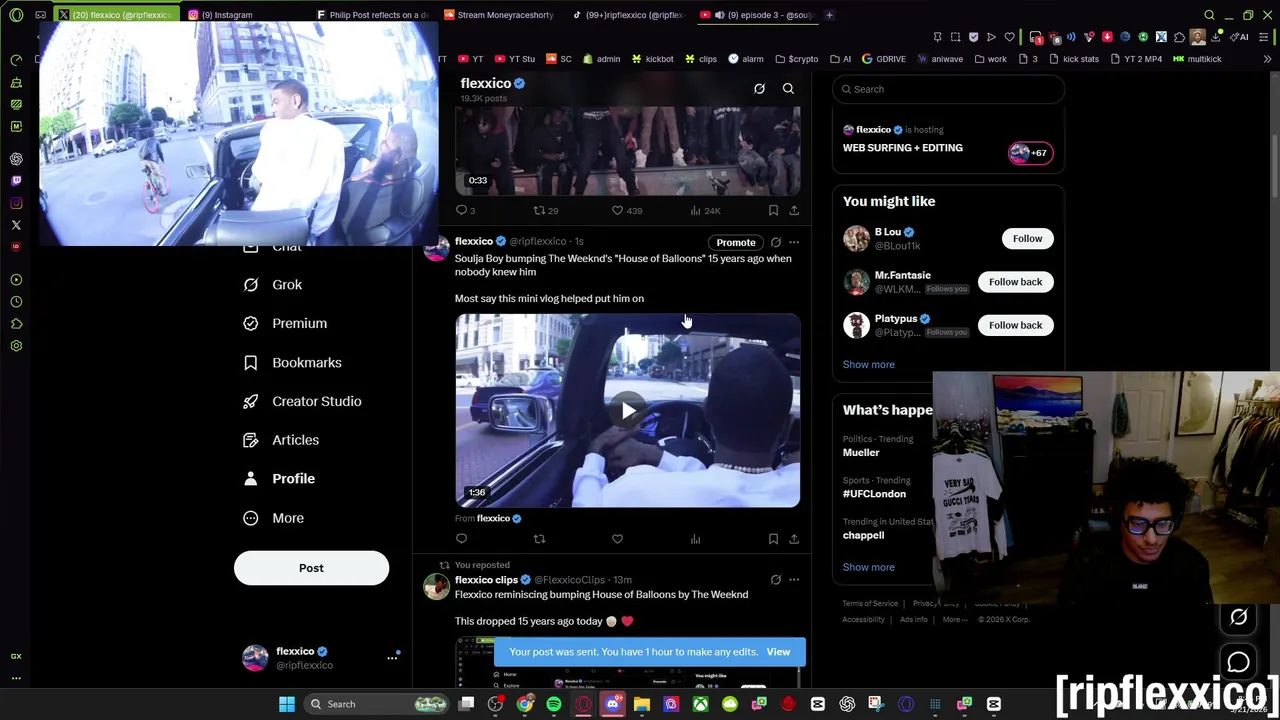Viewport: 1280px width, 720px height.
Task: Open Windows Start menu
Action: pyautogui.click(x=287, y=704)
